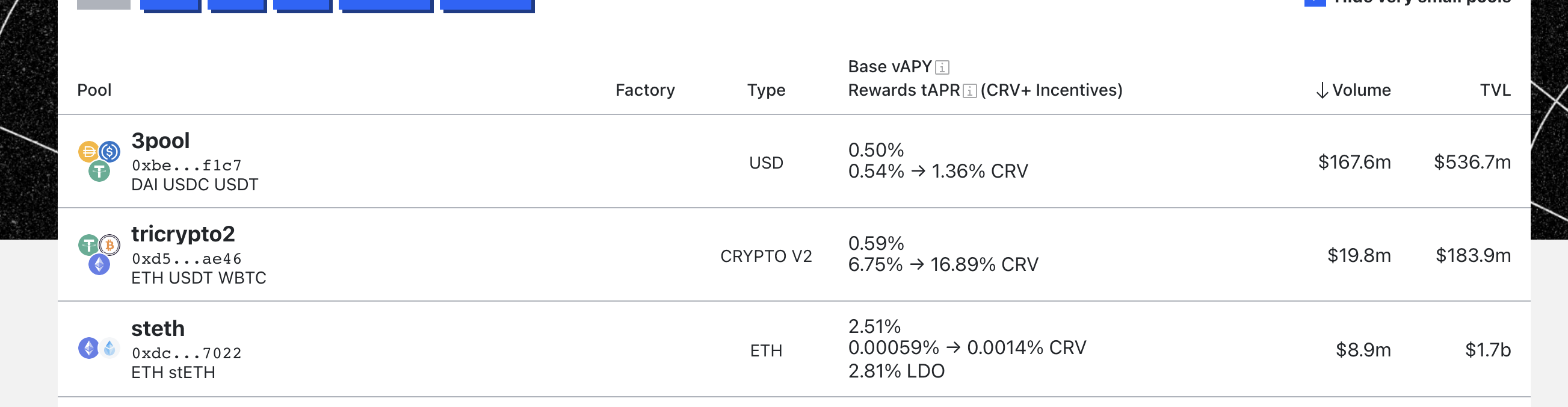Viewport: 1568px width, 407px height.
Task: Sort pools by the TVL column header
Action: [x=1495, y=90]
